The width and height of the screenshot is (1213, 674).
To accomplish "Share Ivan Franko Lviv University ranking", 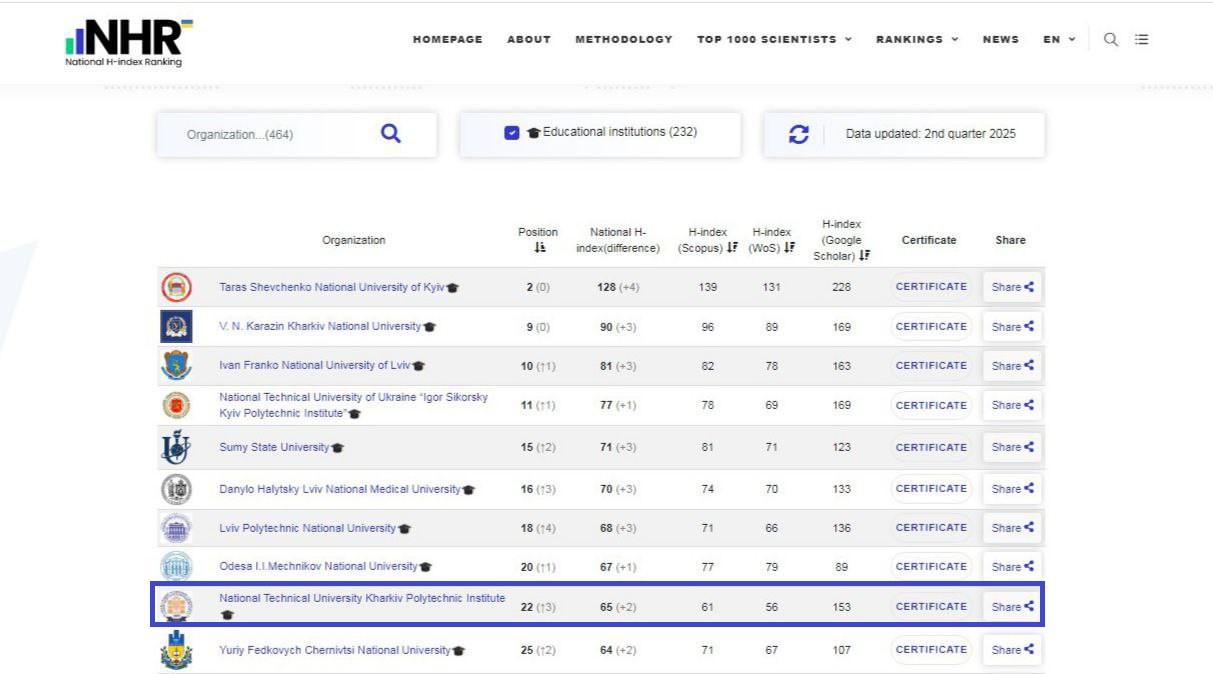I will [x=1012, y=366].
